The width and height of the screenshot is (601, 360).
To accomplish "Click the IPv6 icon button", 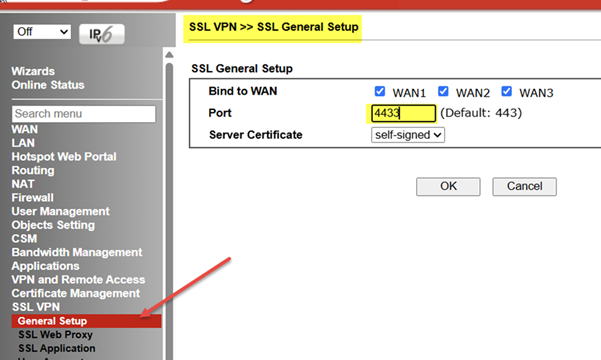I will 102,34.
